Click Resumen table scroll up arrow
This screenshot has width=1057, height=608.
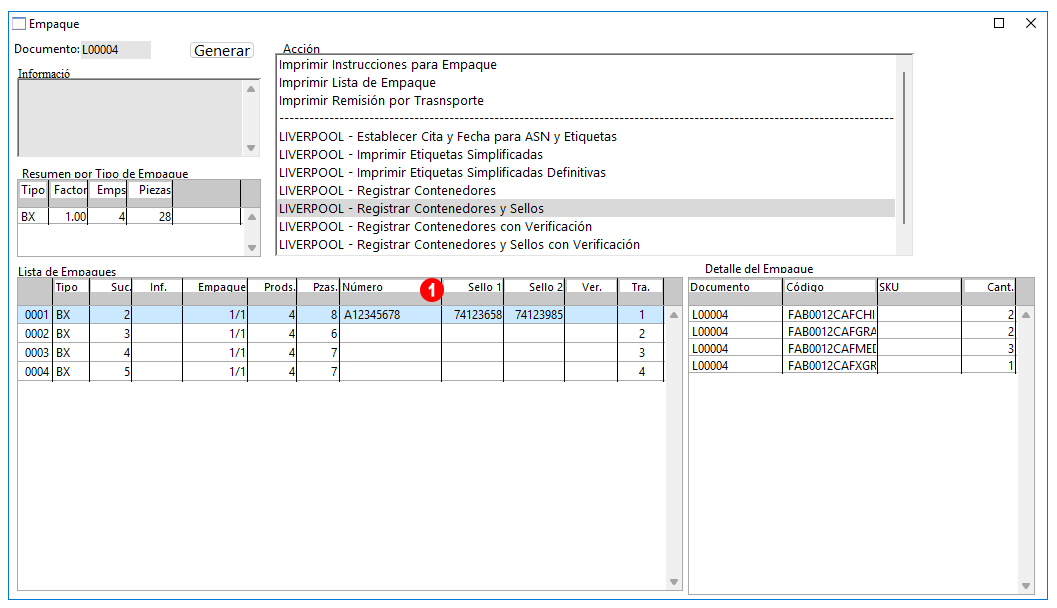[x=251, y=216]
